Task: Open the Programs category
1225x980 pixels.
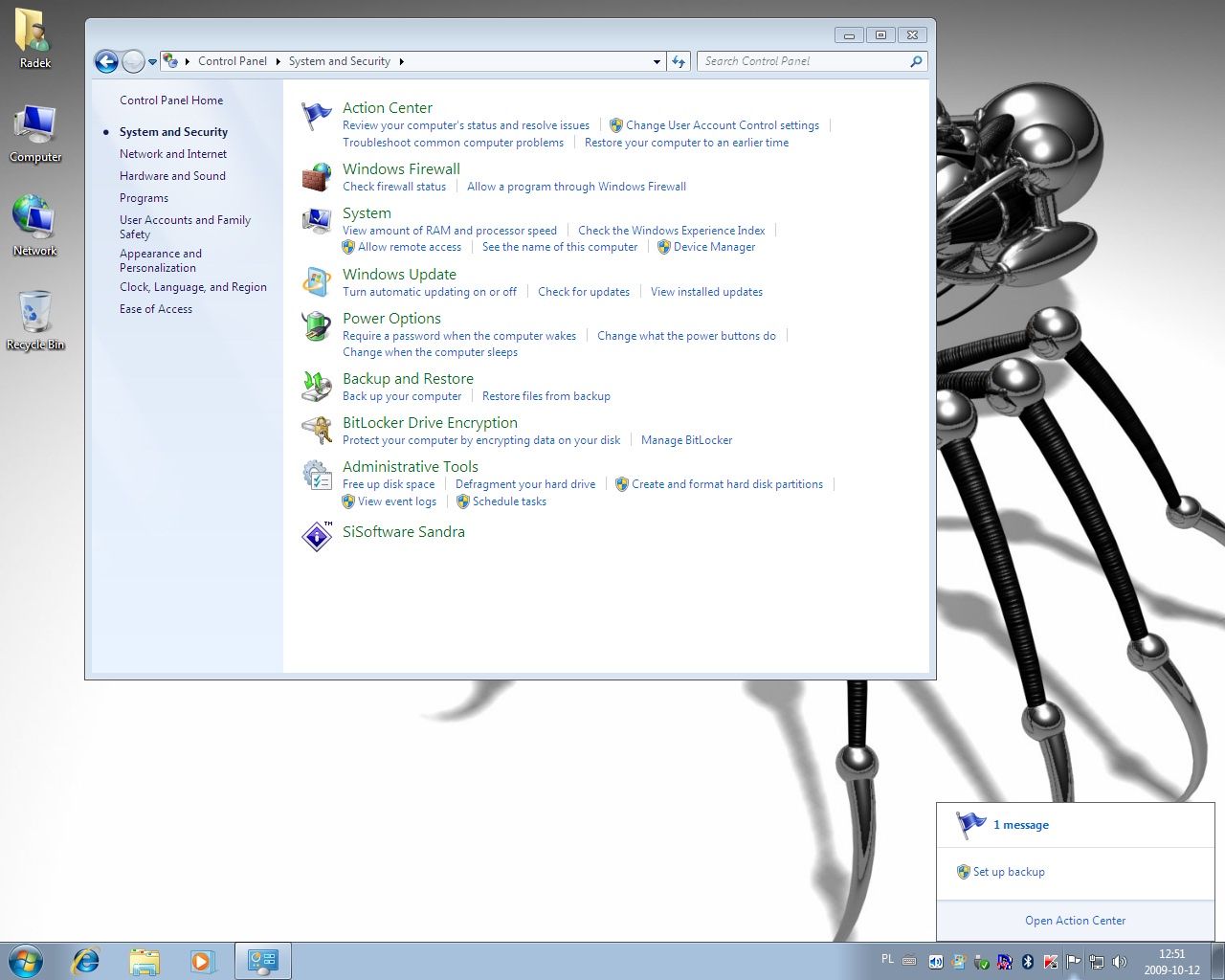Action: click(144, 198)
